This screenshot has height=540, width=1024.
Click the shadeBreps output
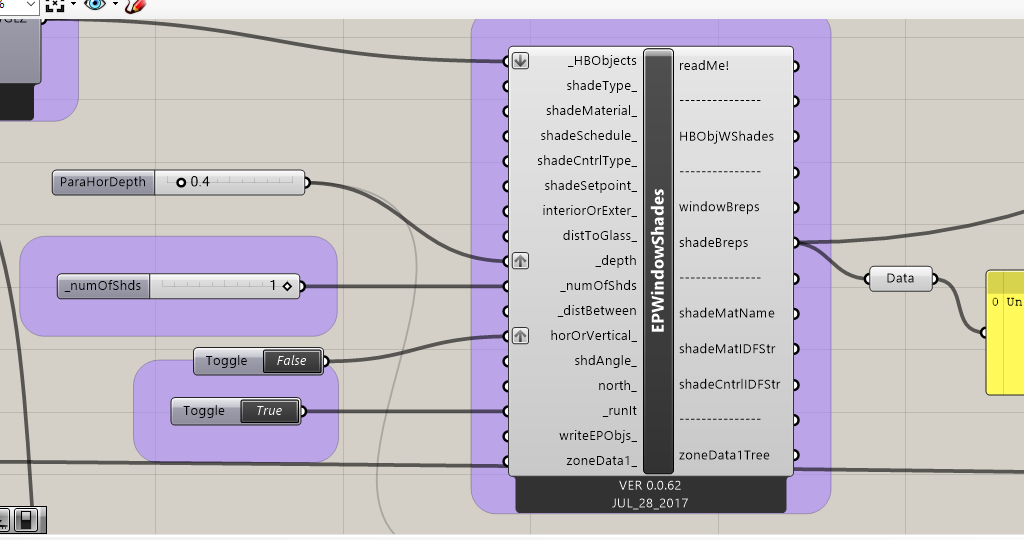(713, 243)
